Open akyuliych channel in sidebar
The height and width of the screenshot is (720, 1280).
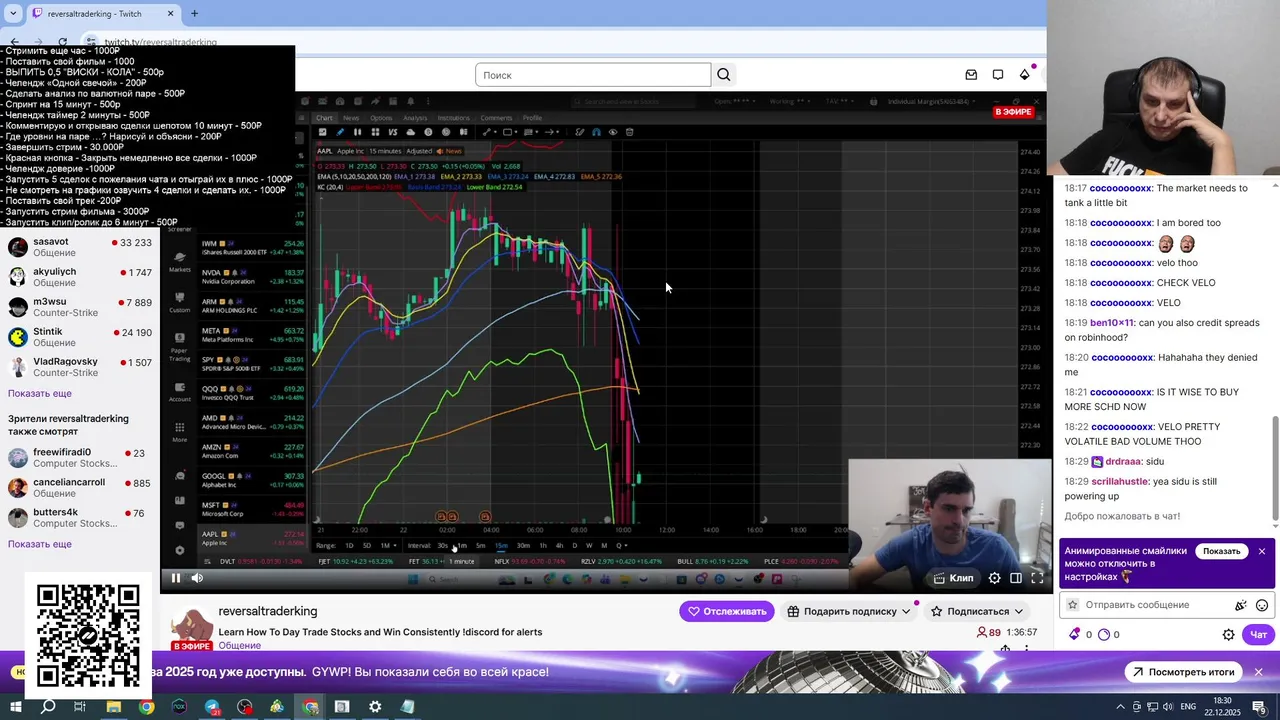[x=80, y=277]
